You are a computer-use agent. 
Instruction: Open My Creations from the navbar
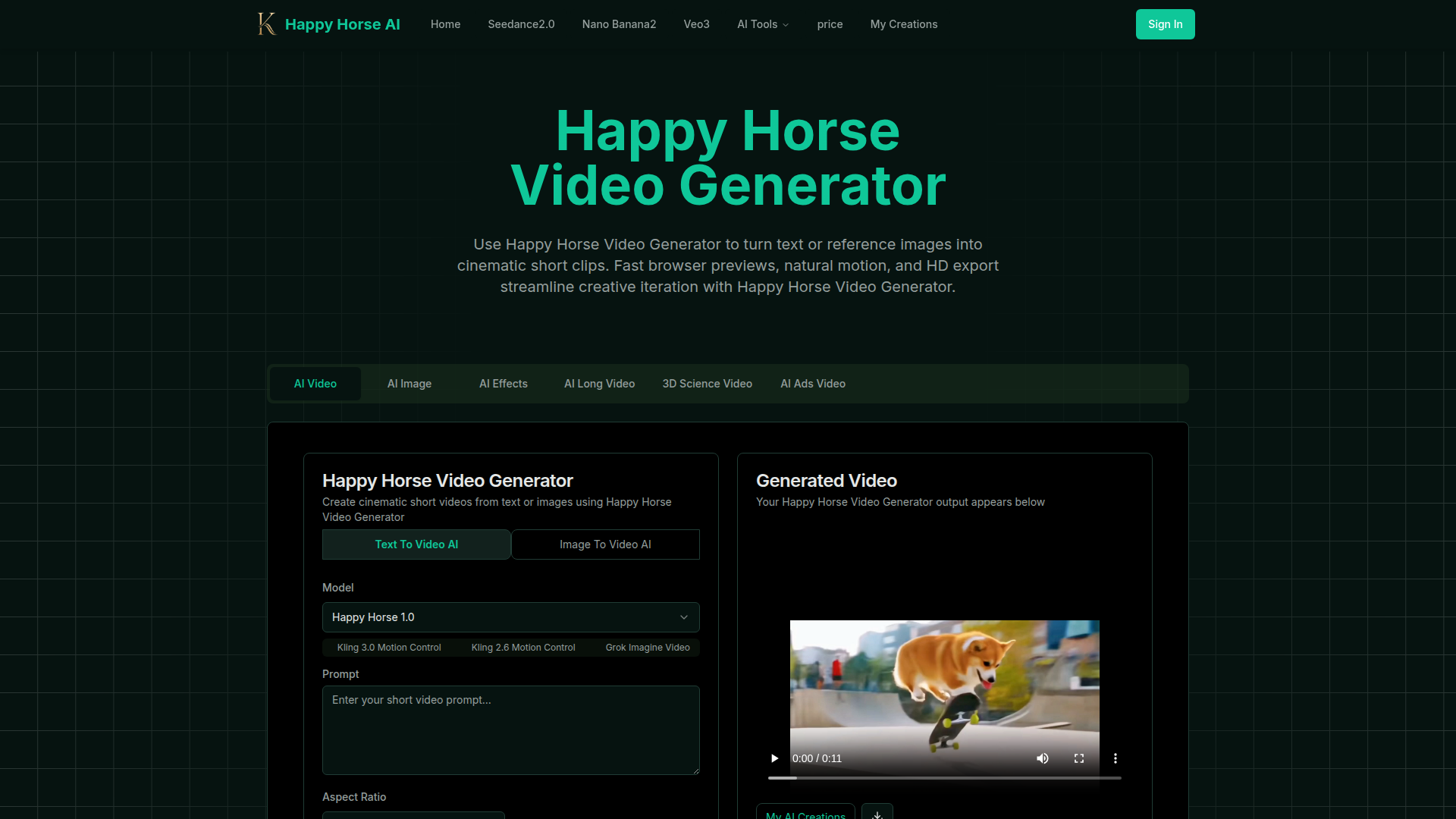click(x=903, y=24)
